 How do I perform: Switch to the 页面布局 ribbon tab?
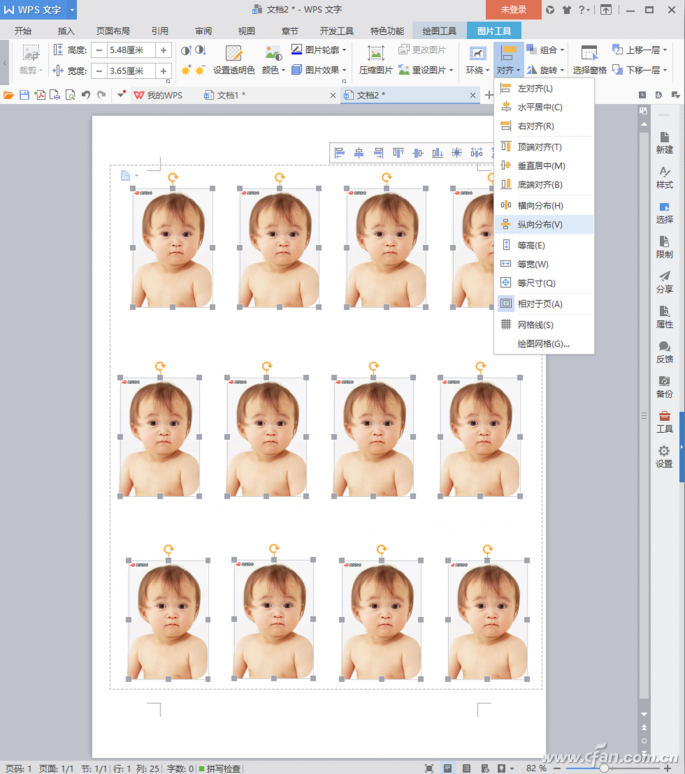tap(112, 31)
